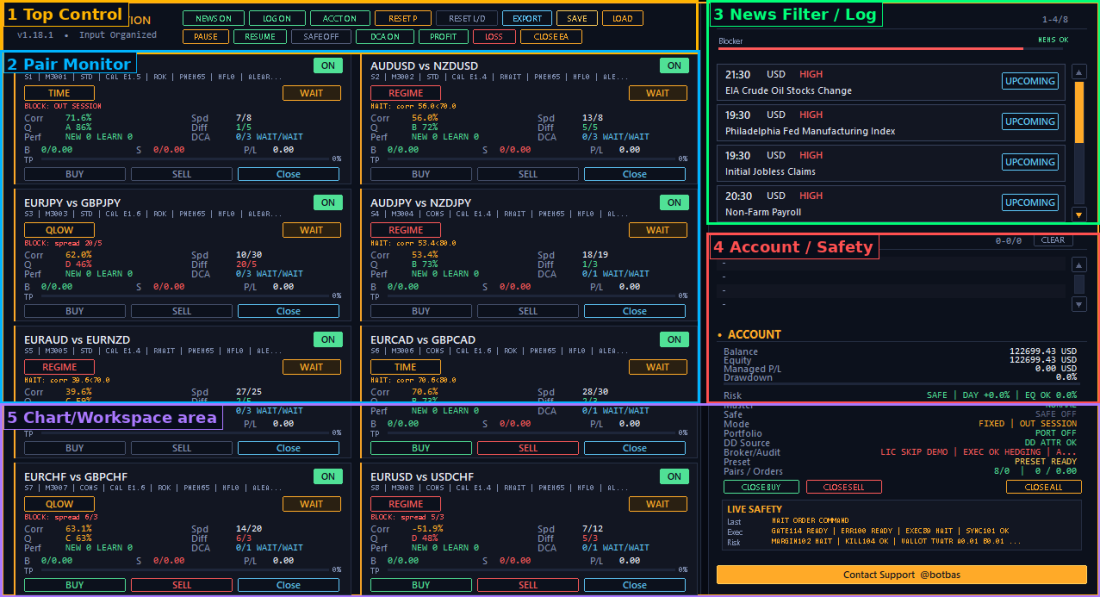
Task: Toggle the DCA ON button
Action: tap(384, 36)
